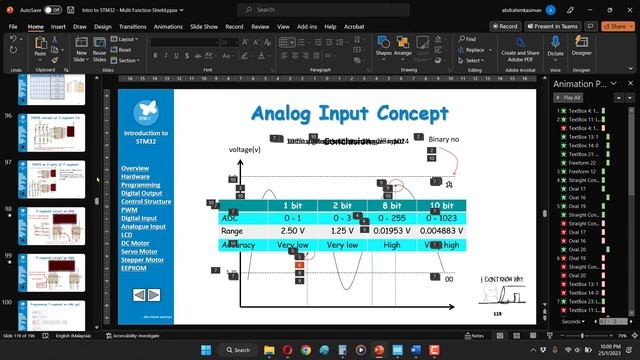This screenshot has width=640, height=360.
Task: Open the Acrobat tab
Action: tap(354, 27)
